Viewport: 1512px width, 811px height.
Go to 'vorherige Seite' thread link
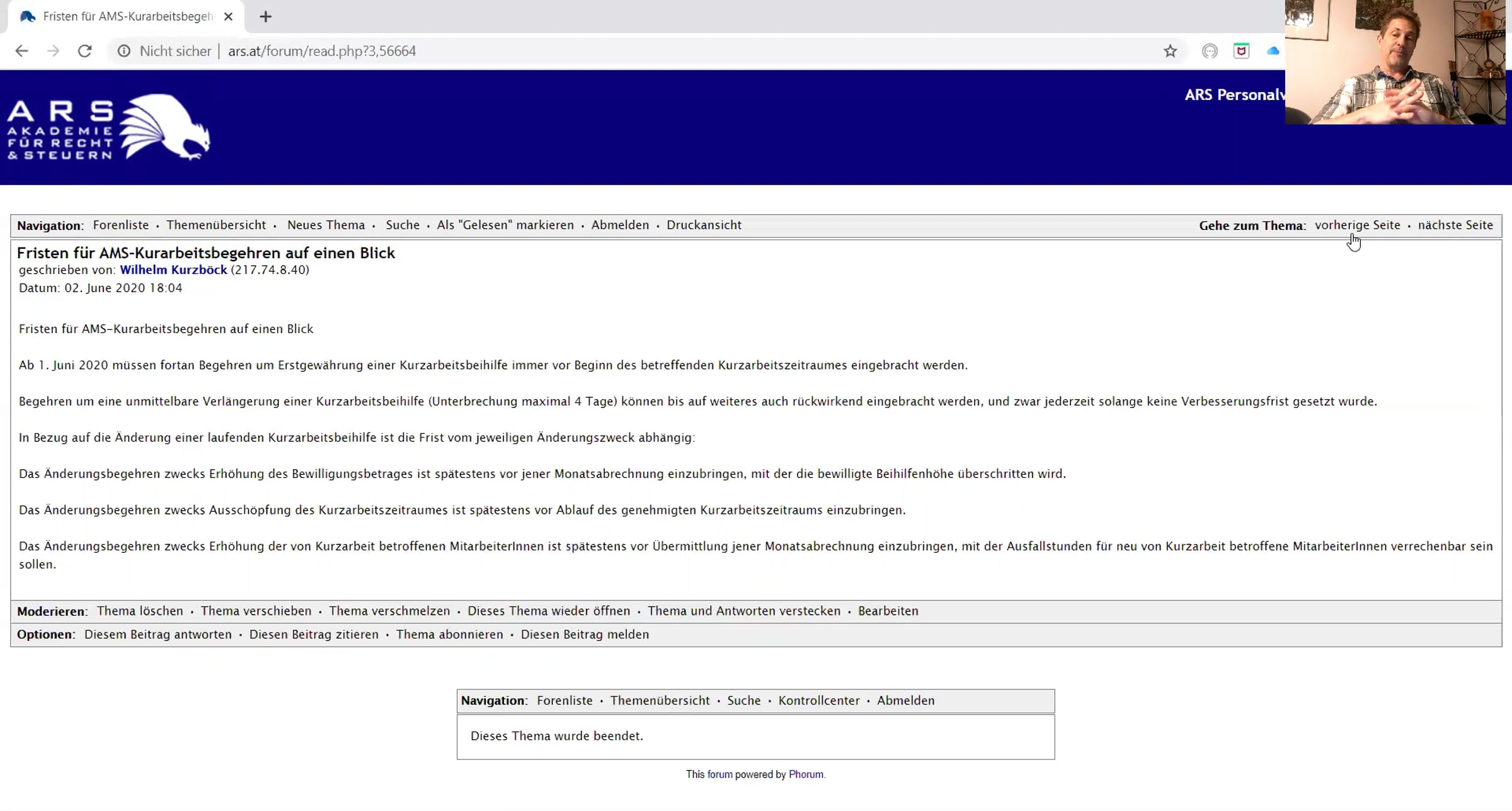[x=1358, y=225]
